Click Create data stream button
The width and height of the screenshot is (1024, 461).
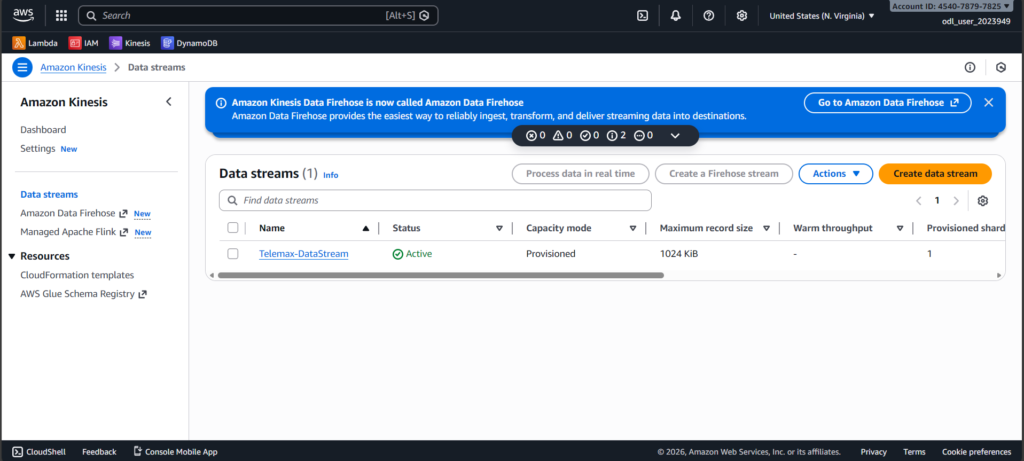coord(934,174)
